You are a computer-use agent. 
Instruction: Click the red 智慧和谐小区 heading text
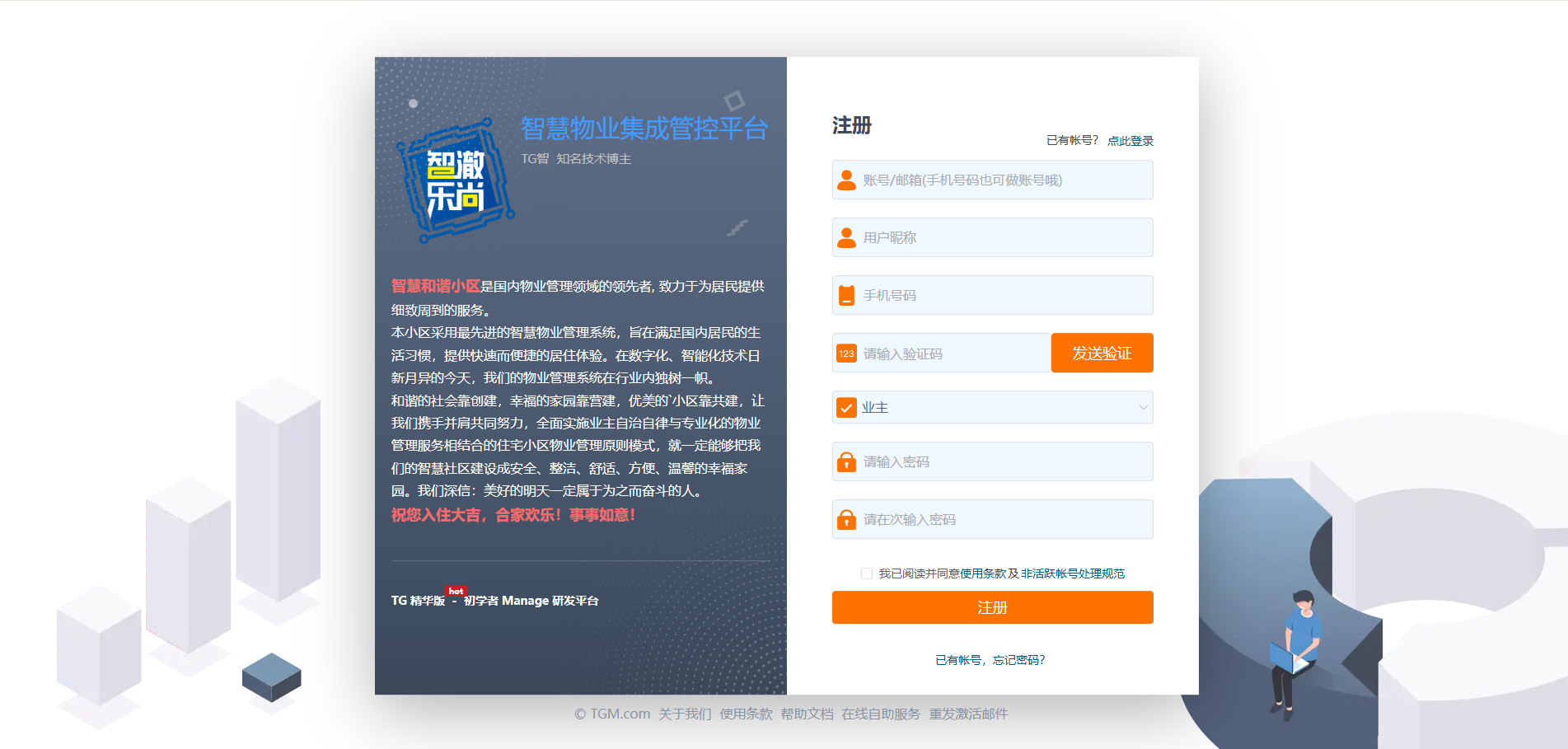pos(436,286)
